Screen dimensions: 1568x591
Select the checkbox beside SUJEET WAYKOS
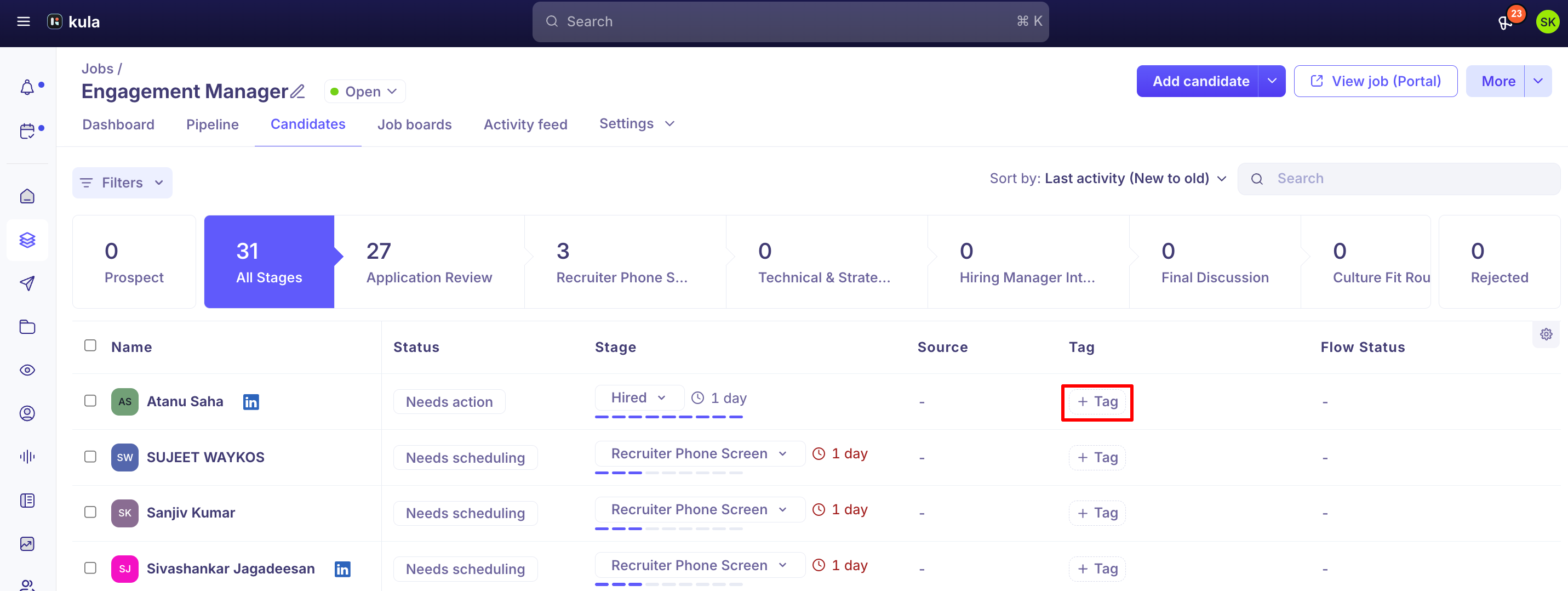pyautogui.click(x=90, y=456)
